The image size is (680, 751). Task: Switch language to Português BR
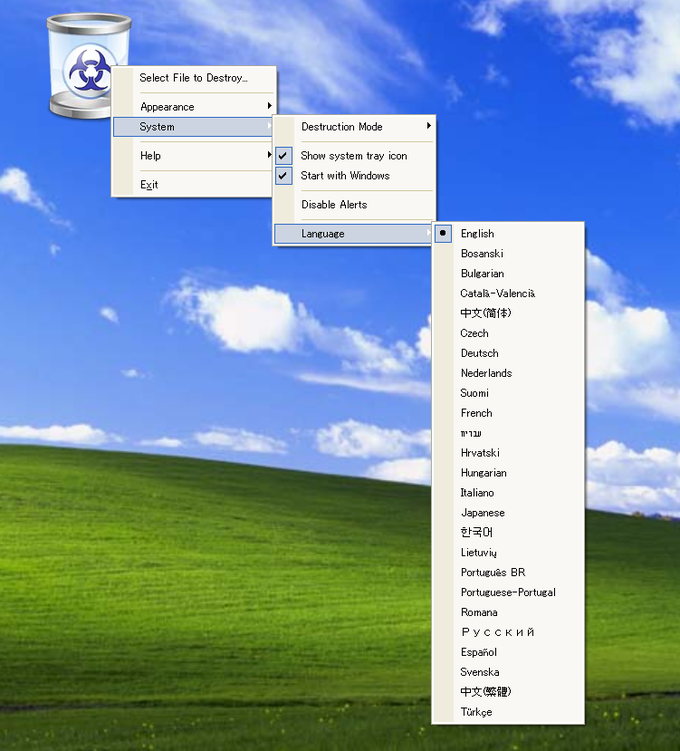click(x=508, y=572)
